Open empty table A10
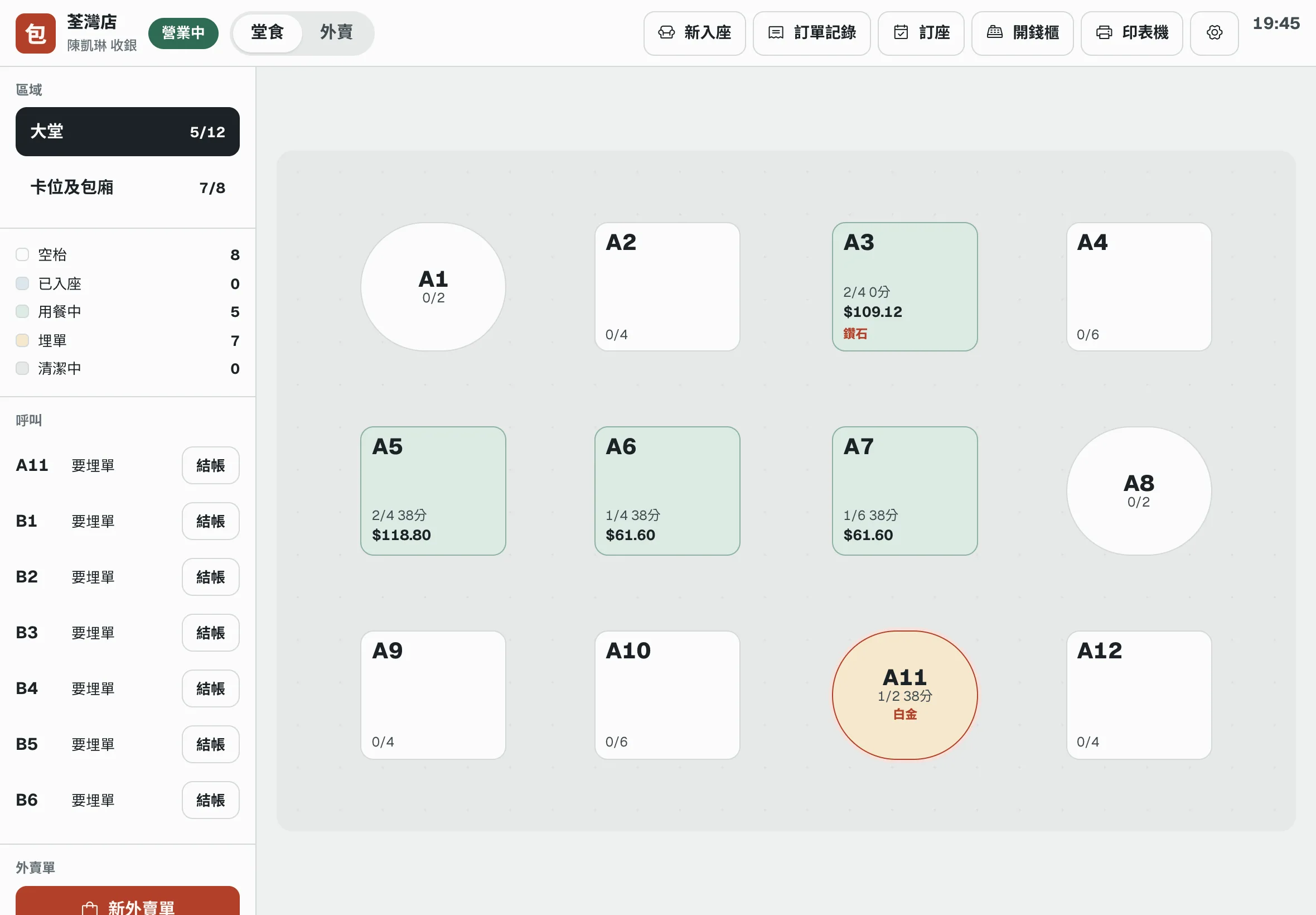 667,695
